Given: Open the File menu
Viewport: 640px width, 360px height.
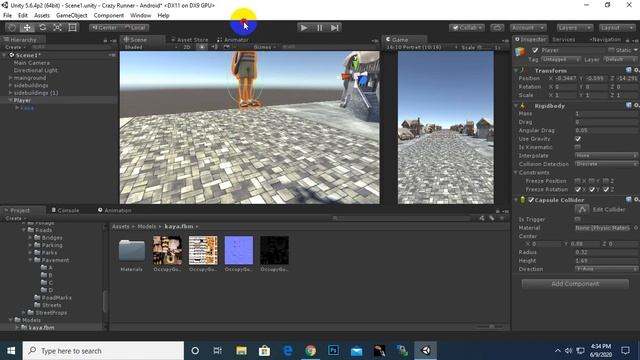Looking at the screenshot, I should pos(7,16).
